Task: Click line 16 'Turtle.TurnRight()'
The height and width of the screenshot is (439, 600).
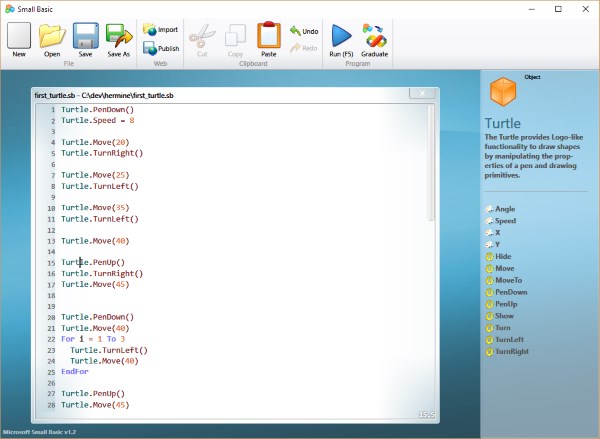Action: tap(102, 273)
